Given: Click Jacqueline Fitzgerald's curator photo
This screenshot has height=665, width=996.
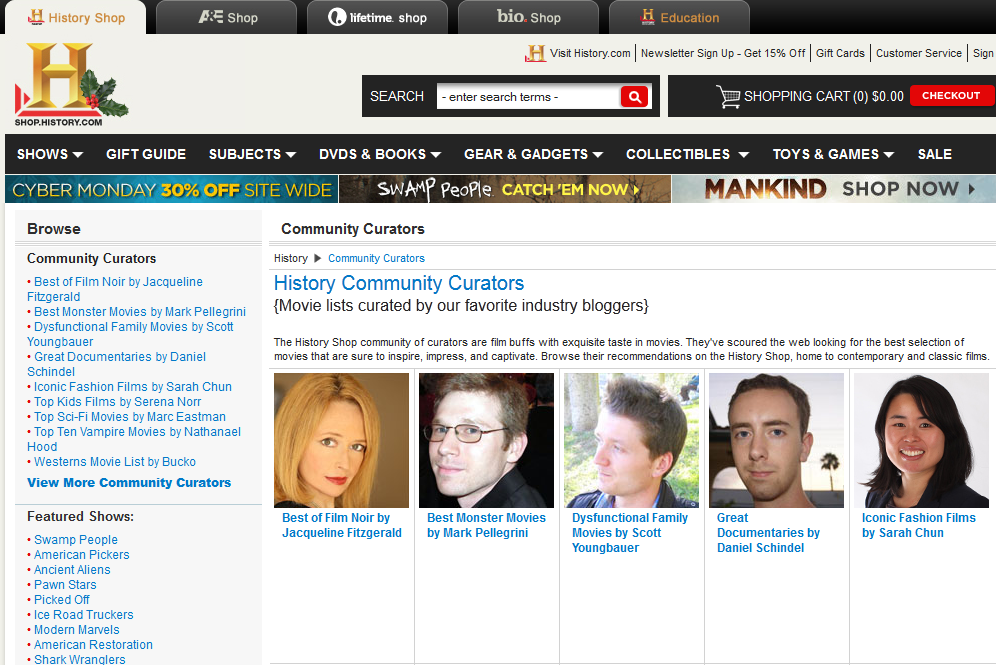Looking at the screenshot, I should (x=341, y=440).
